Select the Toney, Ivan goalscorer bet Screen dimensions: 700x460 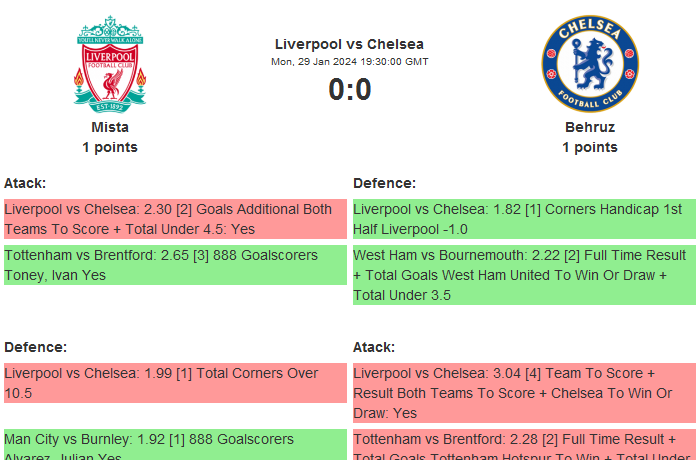click(175, 264)
